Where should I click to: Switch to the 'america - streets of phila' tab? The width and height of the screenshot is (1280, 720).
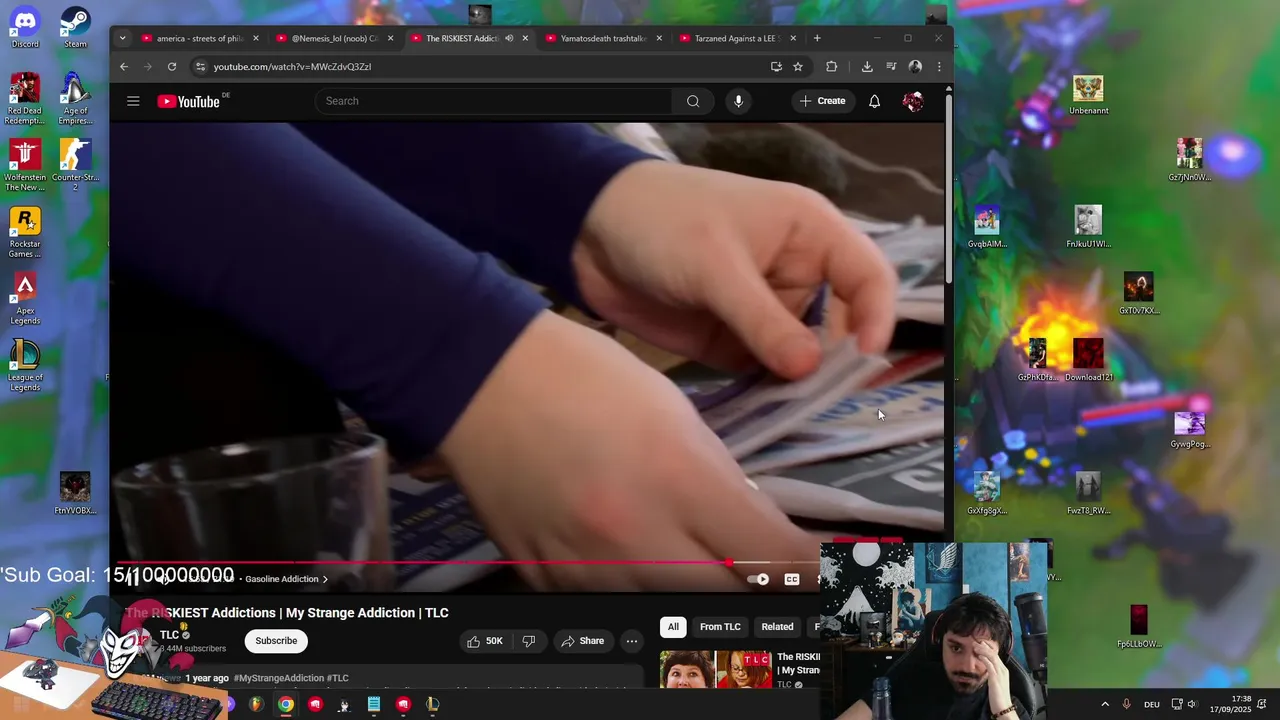pos(200,39)
